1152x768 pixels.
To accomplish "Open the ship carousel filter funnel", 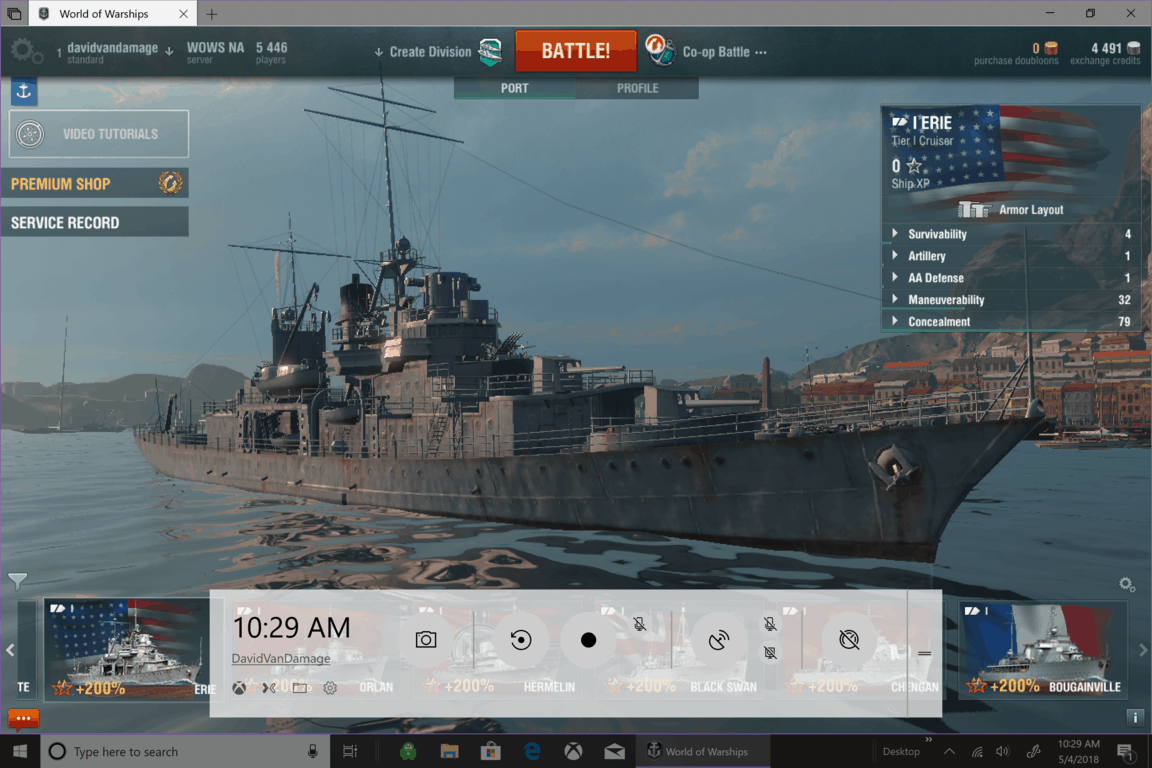I will pyautogui.click(x=18, y=581).
